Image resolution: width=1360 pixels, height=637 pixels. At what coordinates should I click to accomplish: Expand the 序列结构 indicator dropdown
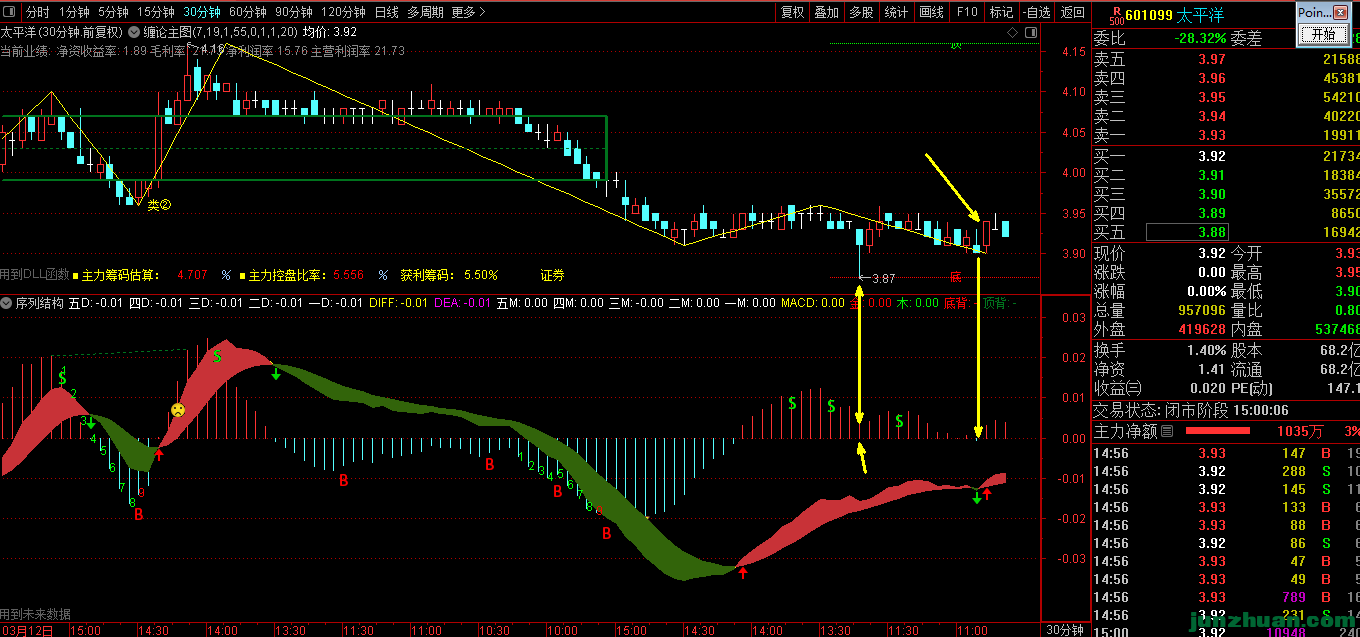pos(7,303)
